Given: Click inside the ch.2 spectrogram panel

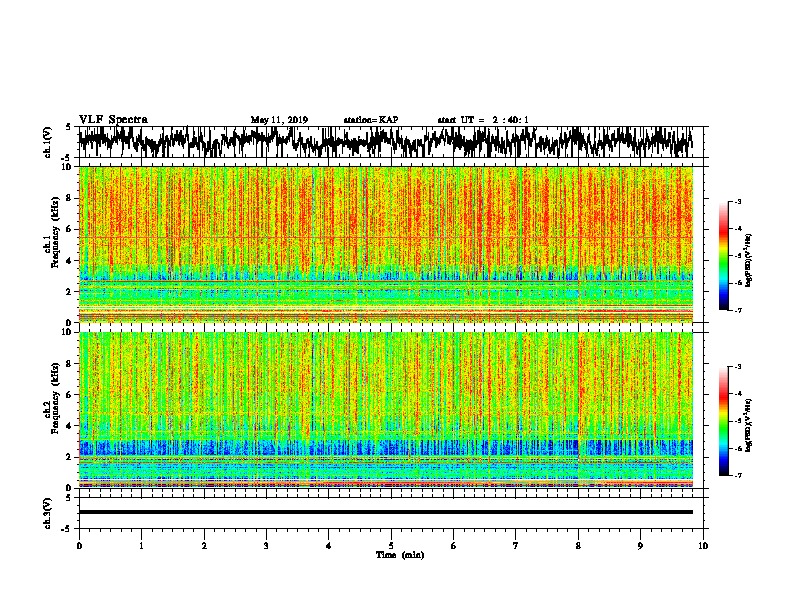Looking at the screenshot, I should tap(385, 410).
